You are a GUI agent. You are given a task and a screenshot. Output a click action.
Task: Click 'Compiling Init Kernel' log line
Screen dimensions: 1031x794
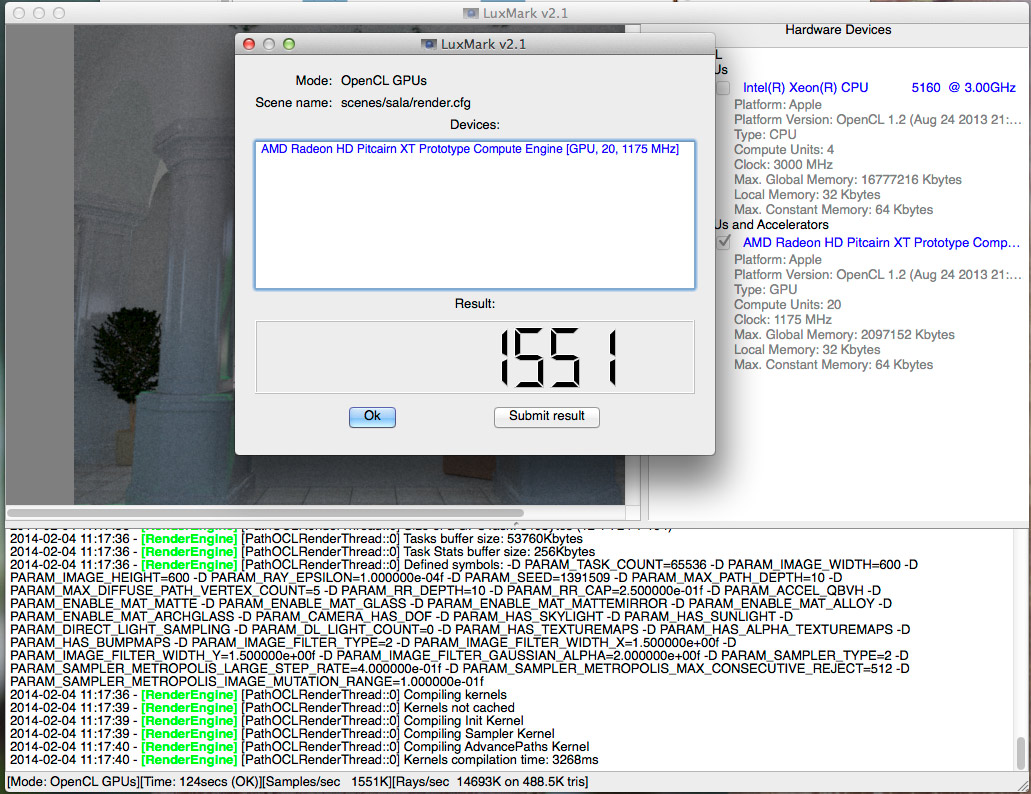pos(266,721)
